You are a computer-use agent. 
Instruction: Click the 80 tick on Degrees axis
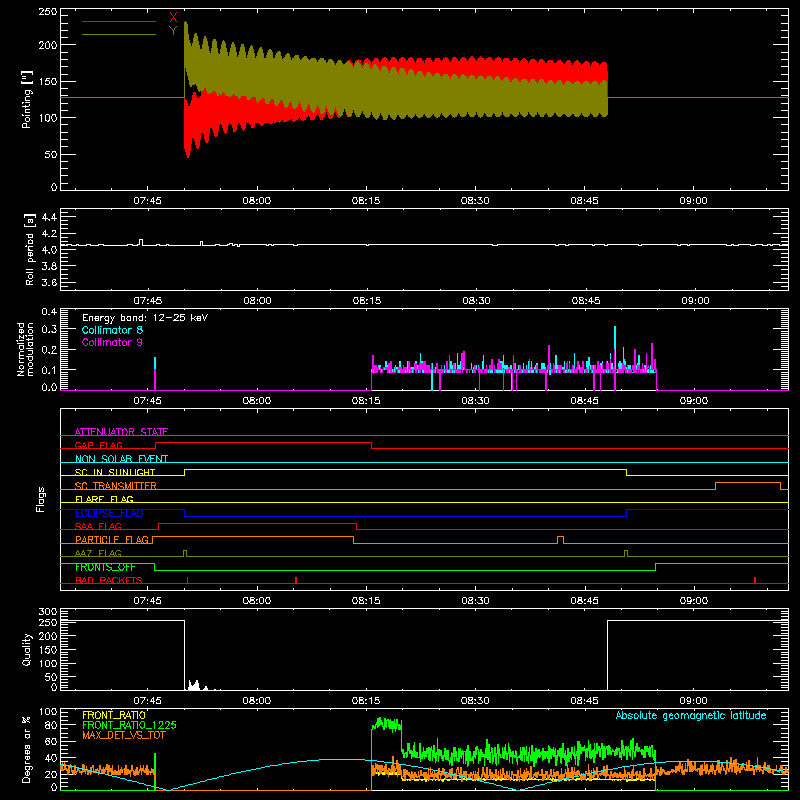51,725
